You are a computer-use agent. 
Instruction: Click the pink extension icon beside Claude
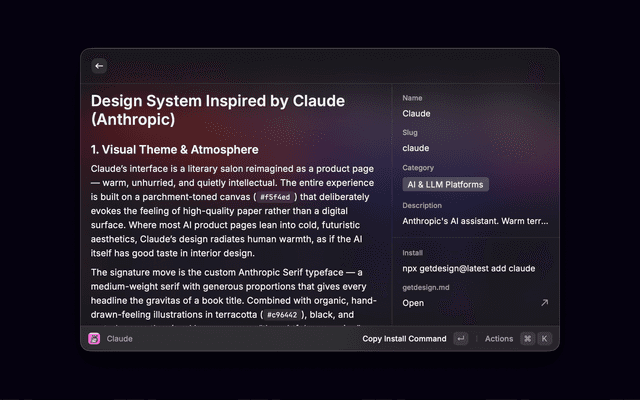94,338
